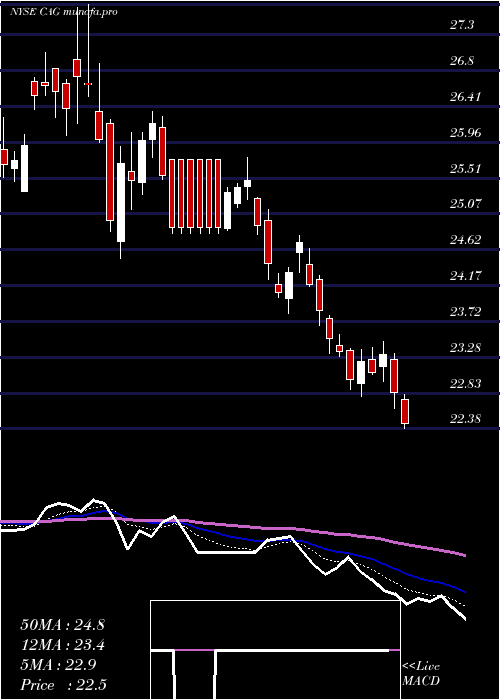Click the 23.72 price axis label
500x700 pixels.
point(465,312)
